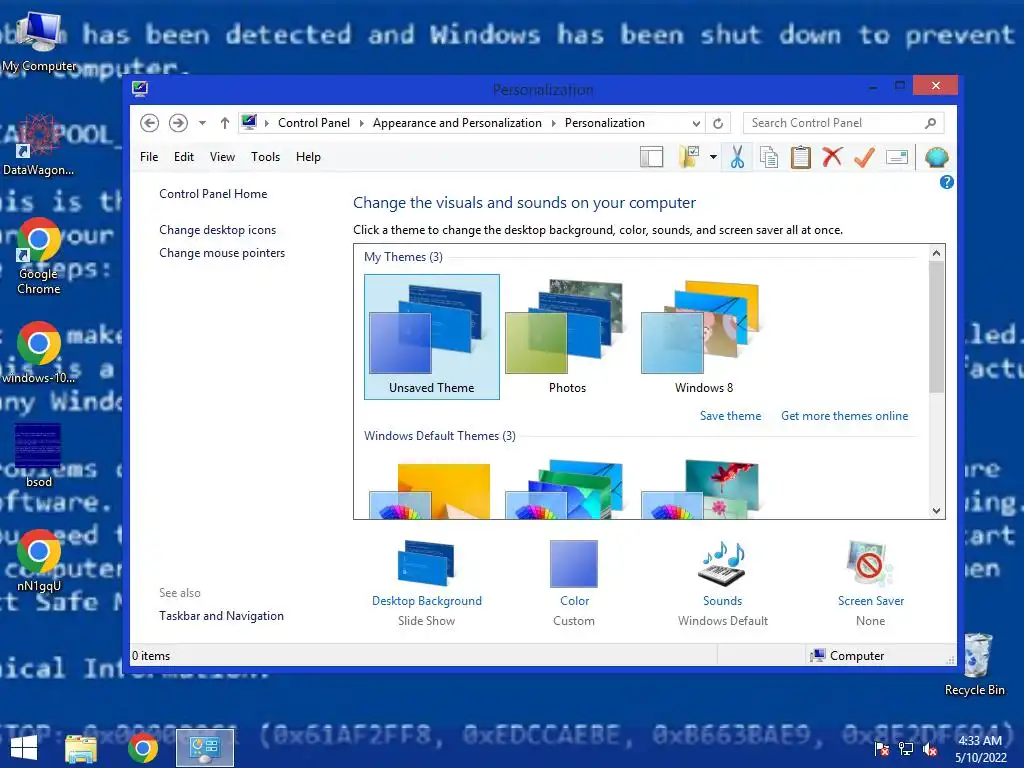This screenshot has width=1024, height=768.
Task: Go up one level with Up arrow
Action: tap(225, 123)
